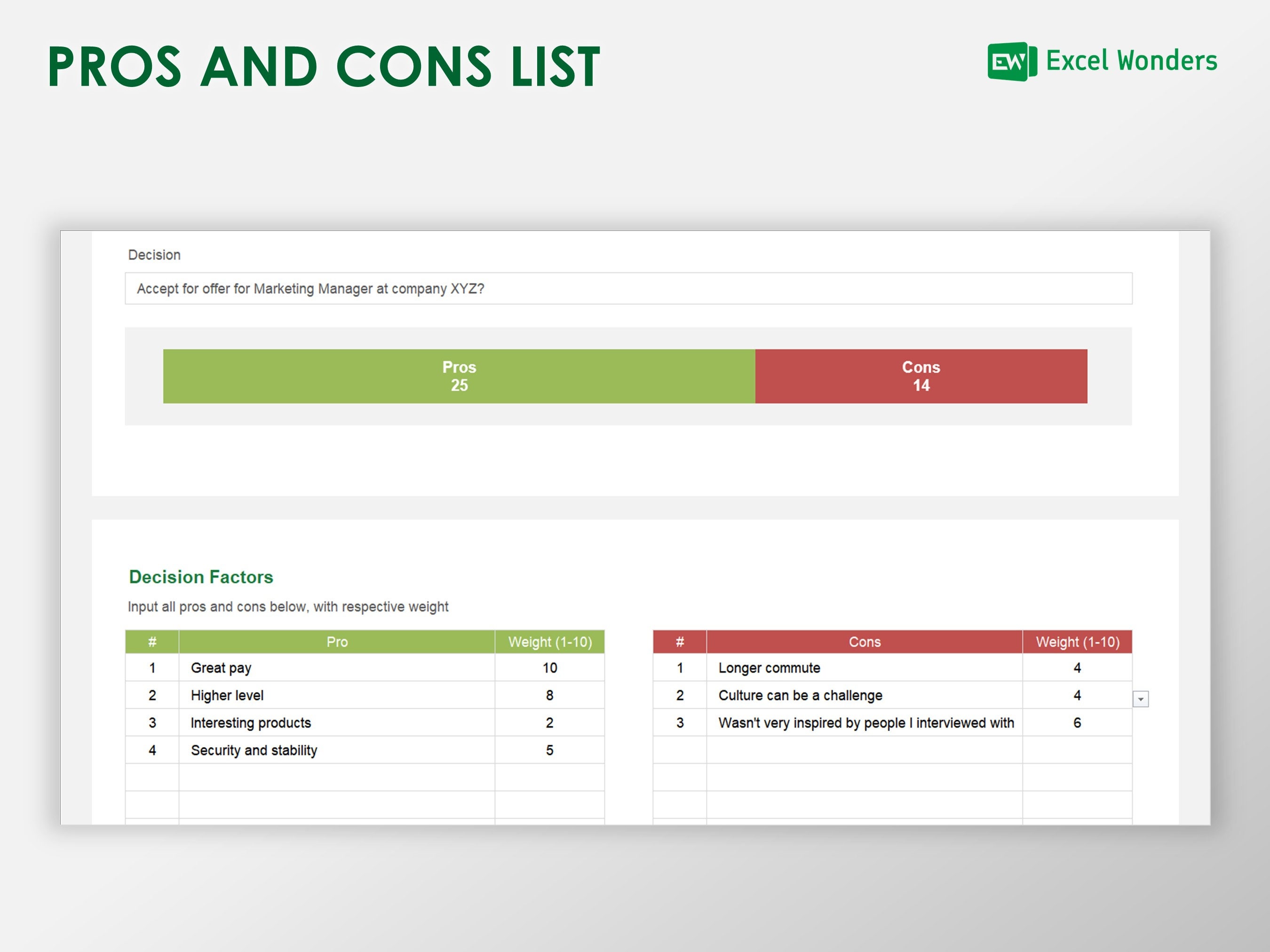
Task: Click the 'Decision Factors' heading
Action: pyautogui.click(x=201, y=577)
